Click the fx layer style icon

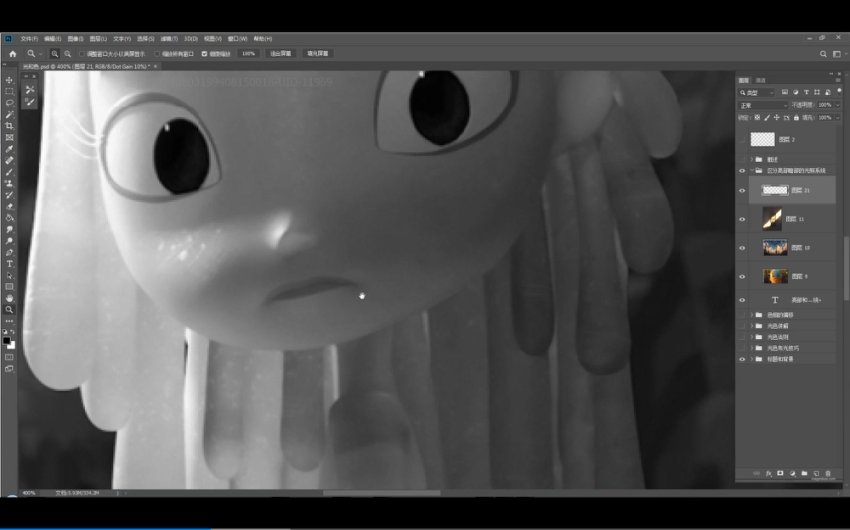[x=768, y=474]
